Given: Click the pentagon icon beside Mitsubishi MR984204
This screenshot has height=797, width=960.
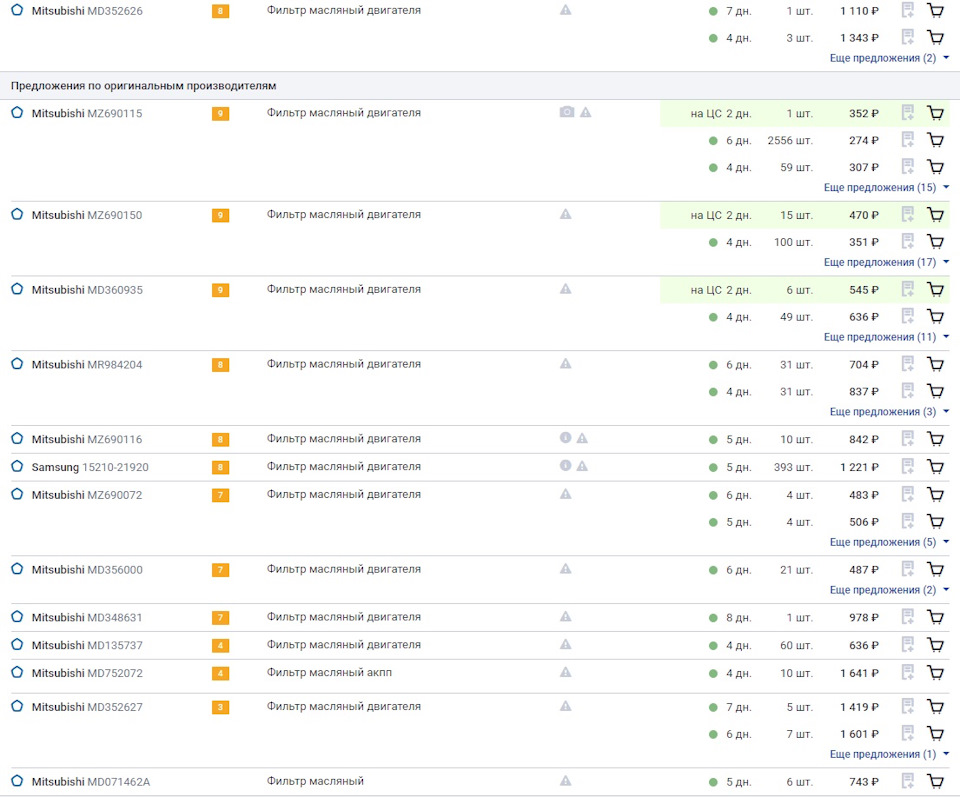Looking at the screenshot, I should pyautogui.click(x=17, y=364).
